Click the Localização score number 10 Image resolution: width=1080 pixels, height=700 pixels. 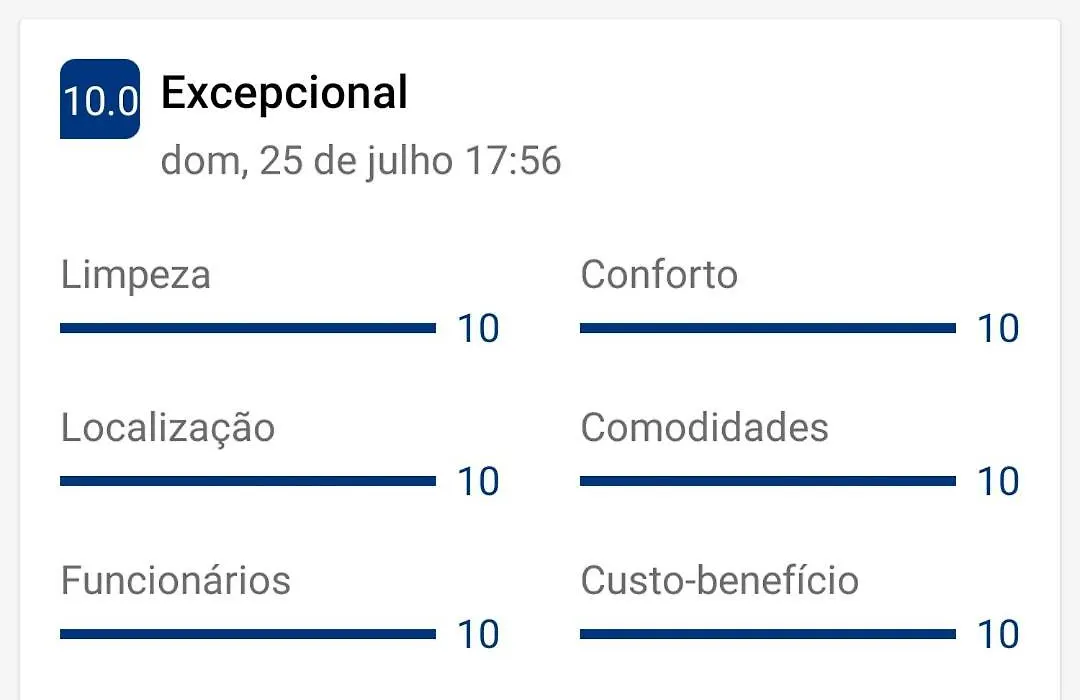pyautogui.click(x=479, y=482)
